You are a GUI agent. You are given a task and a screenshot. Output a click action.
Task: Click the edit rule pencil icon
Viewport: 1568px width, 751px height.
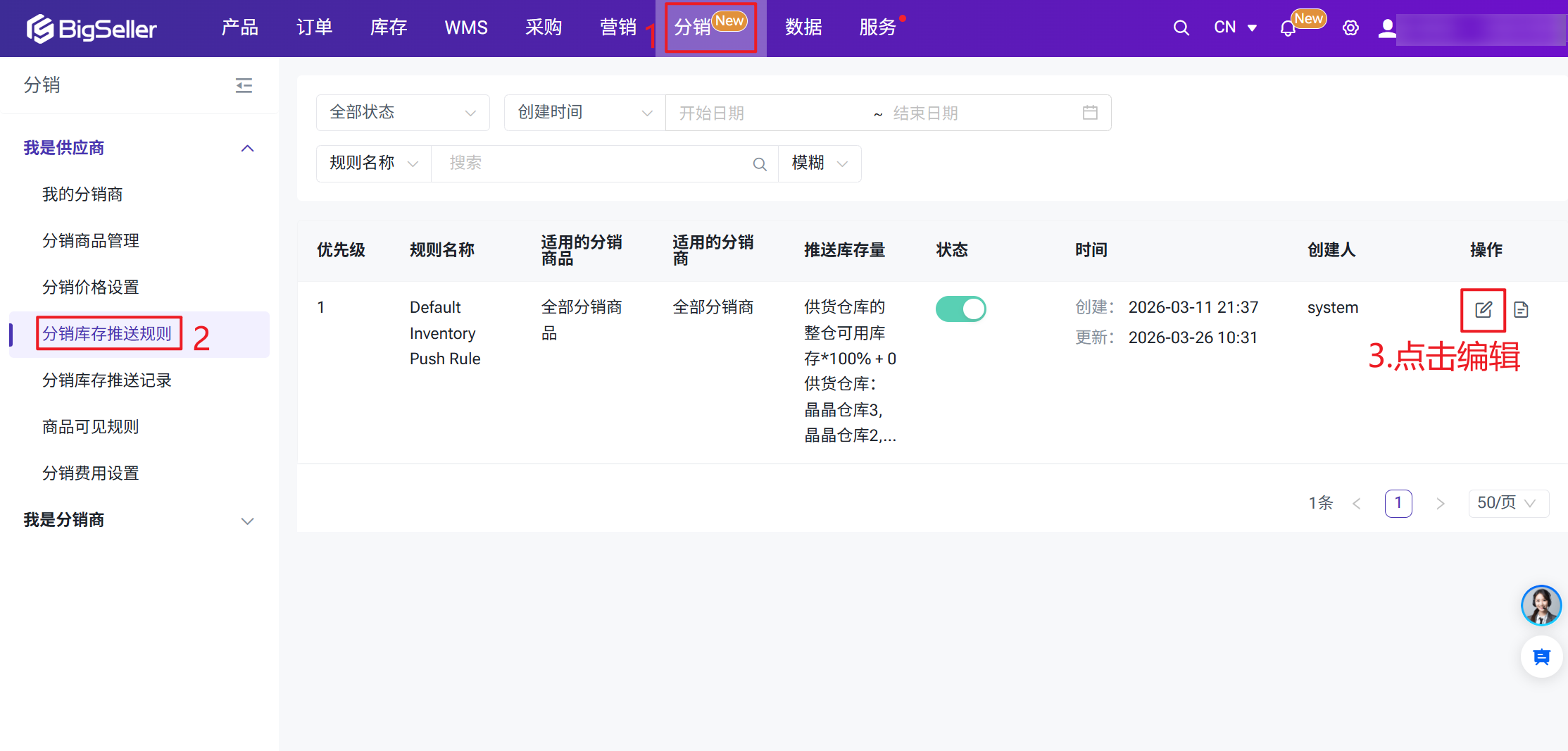[1483, 309]
